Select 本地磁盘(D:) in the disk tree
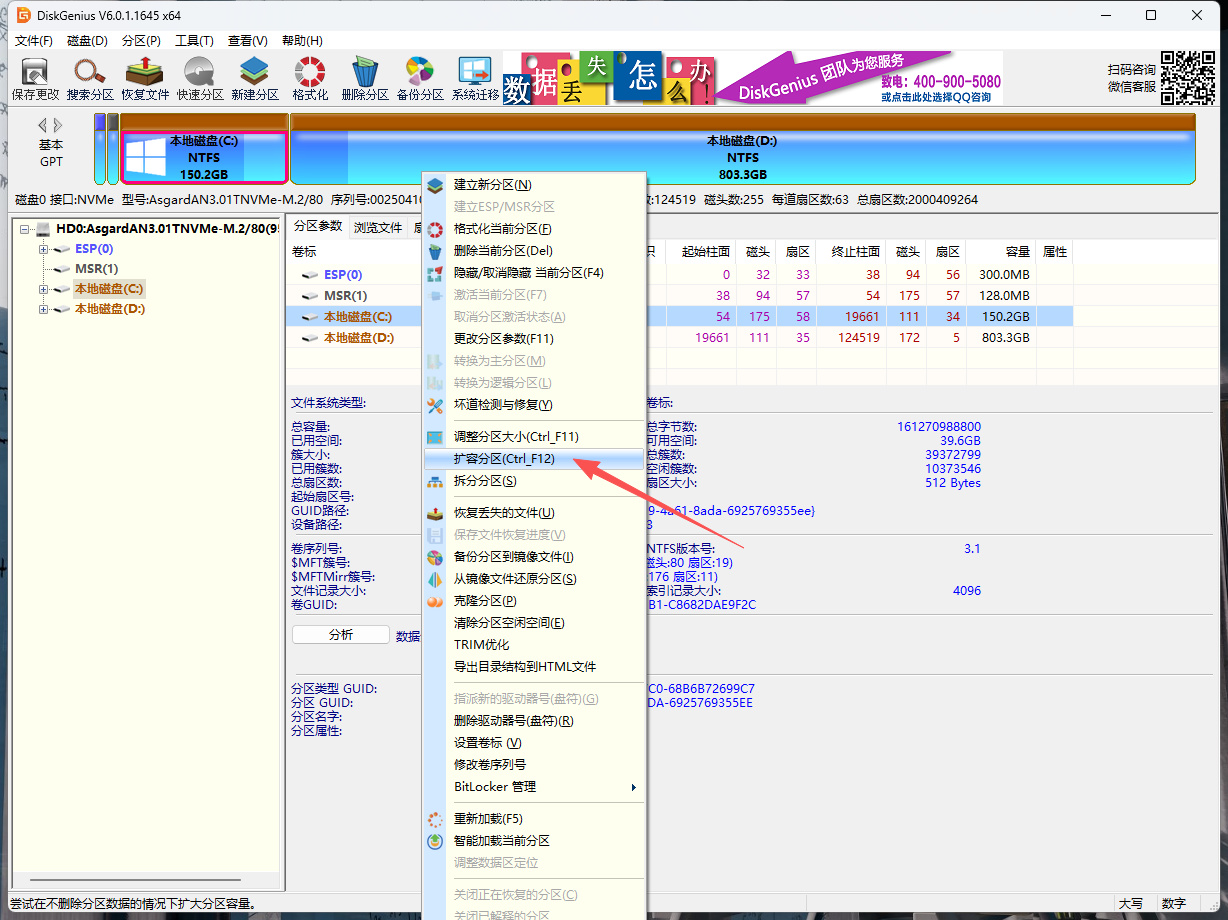 point(110,309)
